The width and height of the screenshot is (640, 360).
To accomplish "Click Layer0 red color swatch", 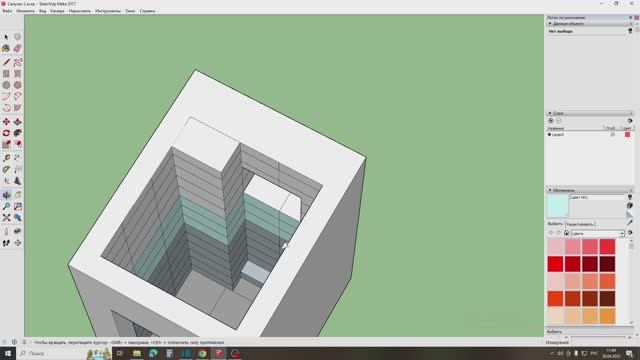I will [627, 134].
